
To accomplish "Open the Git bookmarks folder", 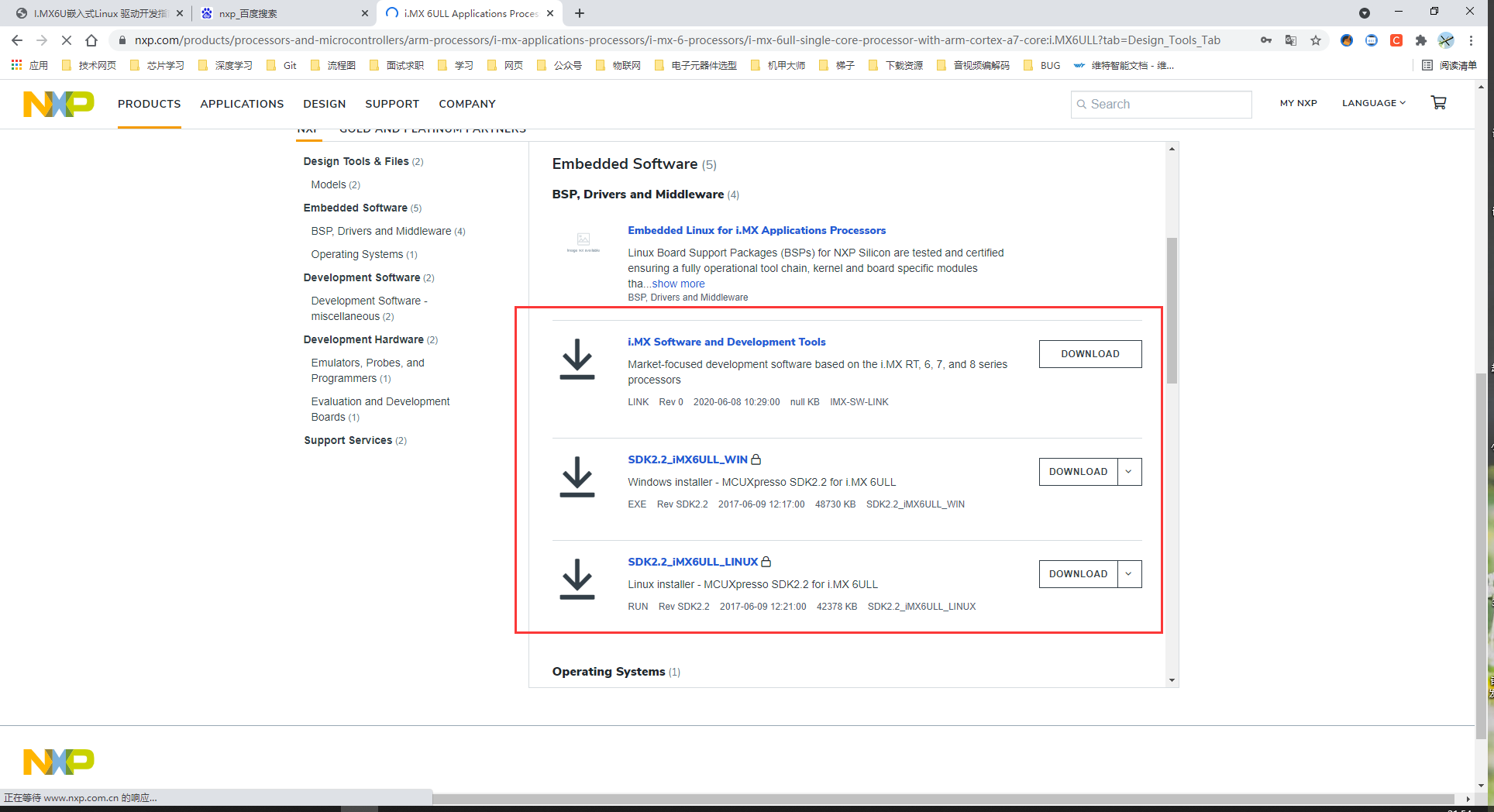I will coord(282,65).
